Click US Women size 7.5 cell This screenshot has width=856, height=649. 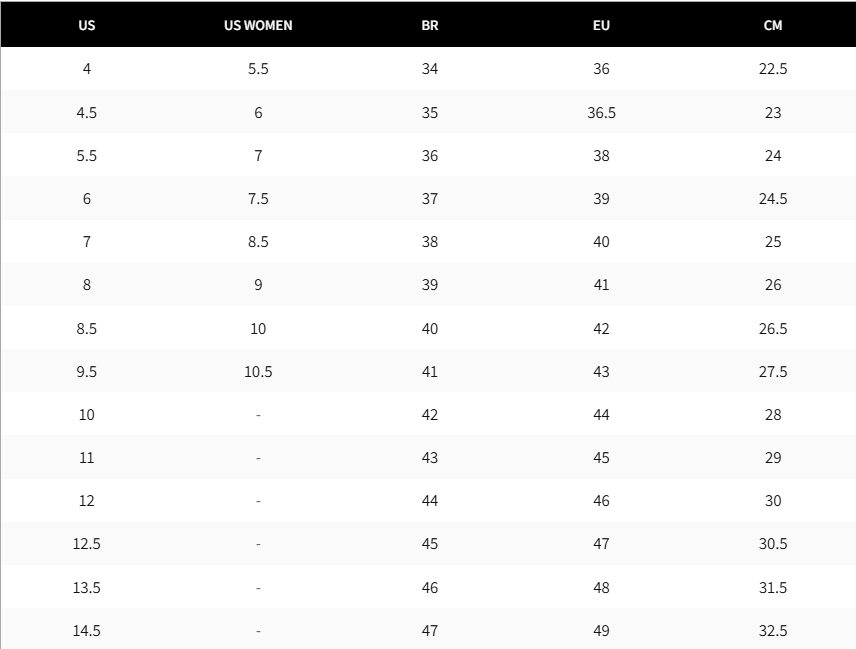click(258, 199)
